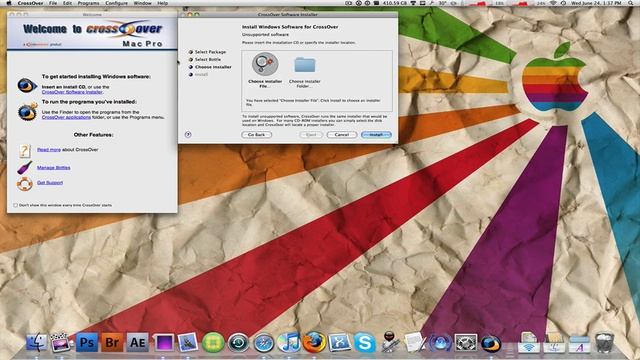This screenshot has height=360, width=640.
Task: Click the wine bottle icon beside Manage Bottles
Action: click(24, 167)
